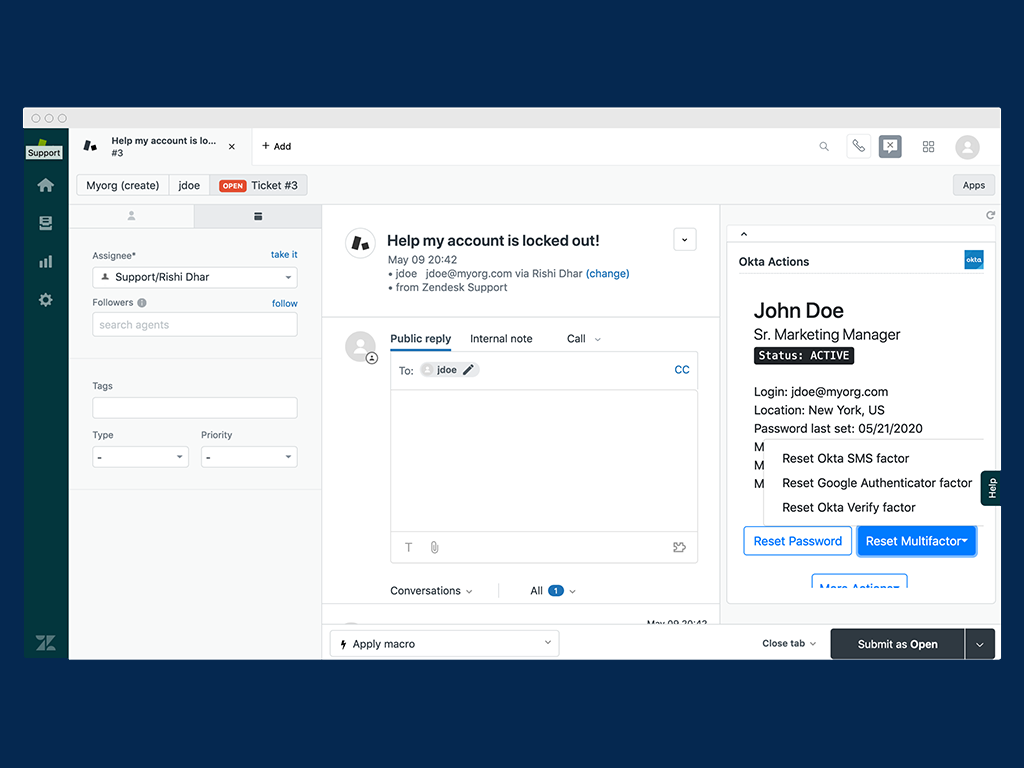Click Submit as Open
The width and height of the screenshot is (1024, 768).
coord(897,644)
